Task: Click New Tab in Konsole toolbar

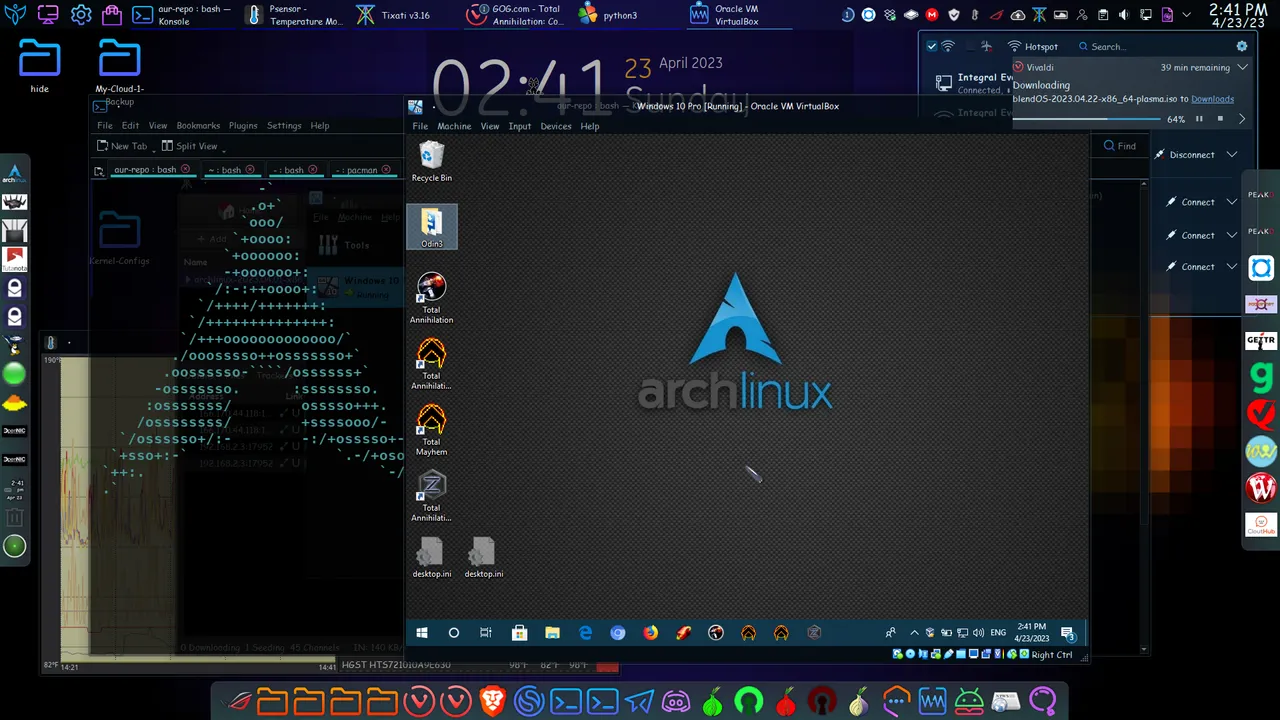Action: click(x=122, y=146)
